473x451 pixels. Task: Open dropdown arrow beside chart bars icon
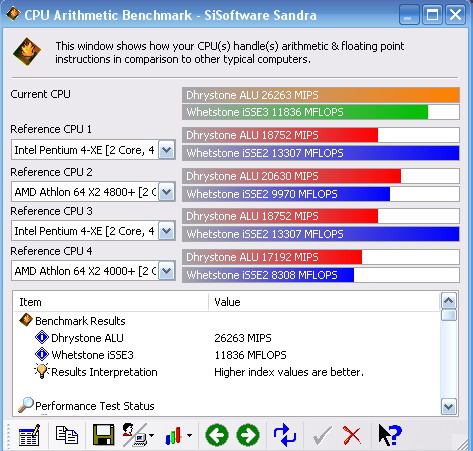(x=189, y=436)
